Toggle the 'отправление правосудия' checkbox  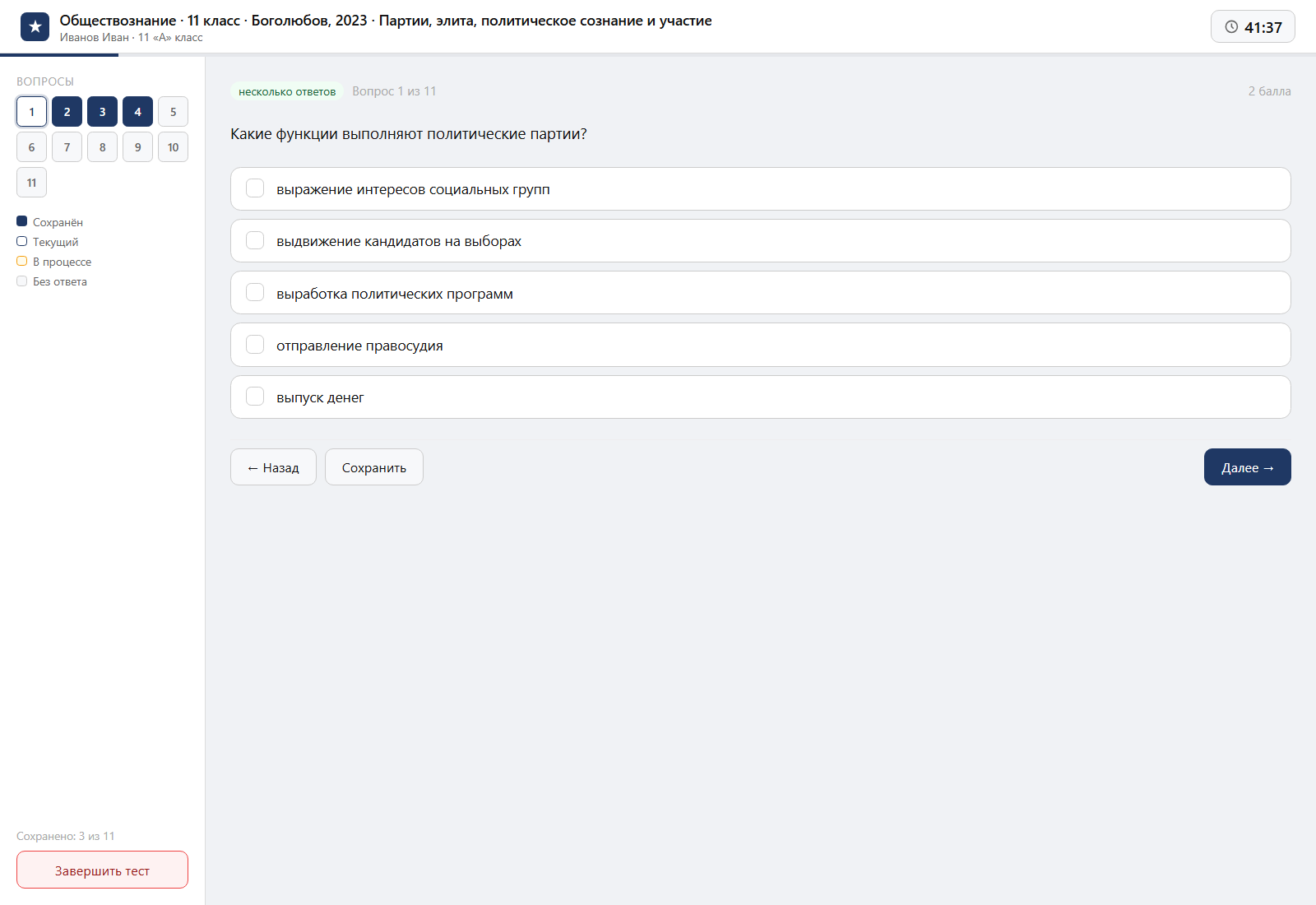[x=255, y=345]
